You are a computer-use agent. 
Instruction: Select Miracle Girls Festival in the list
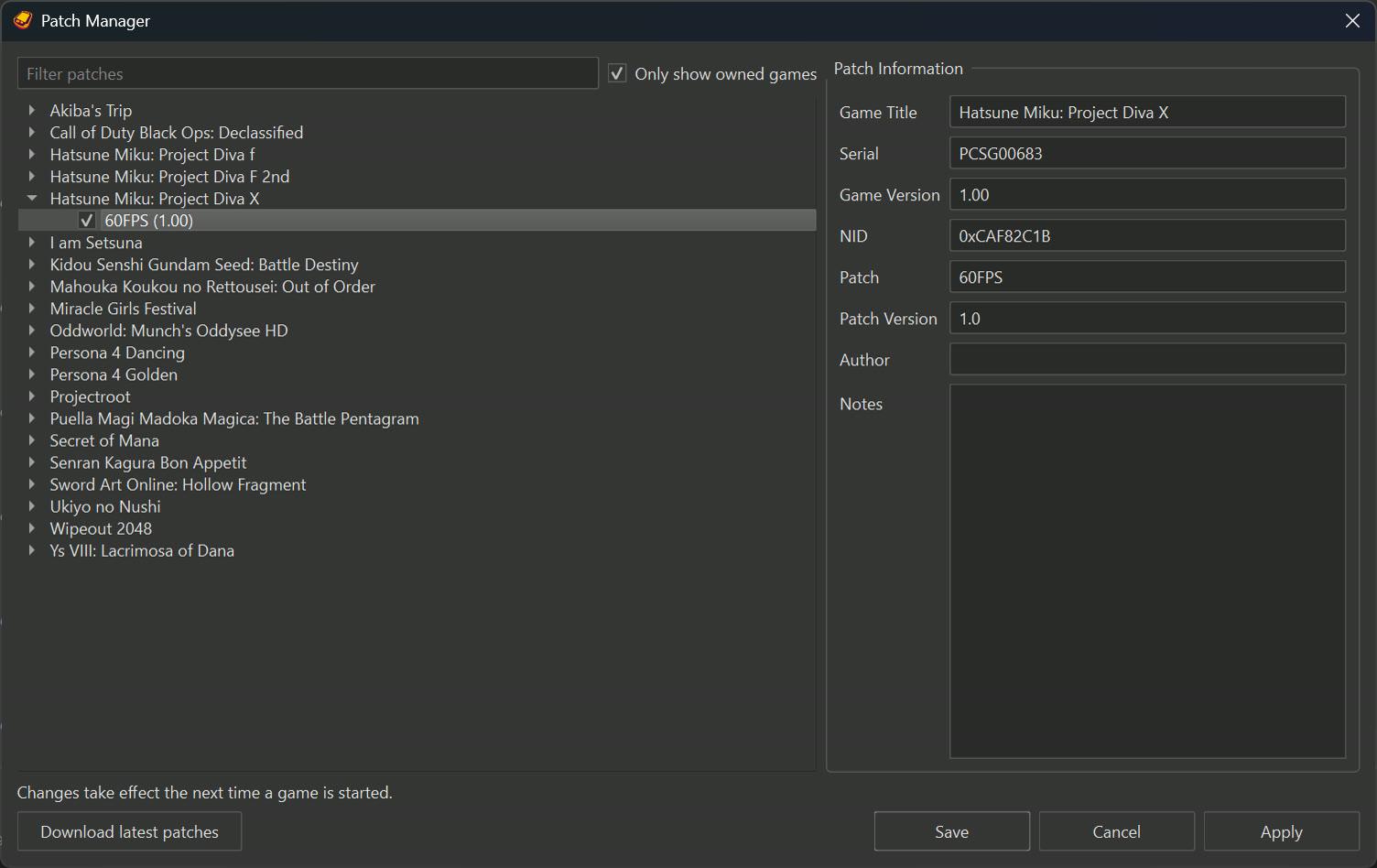124,309
